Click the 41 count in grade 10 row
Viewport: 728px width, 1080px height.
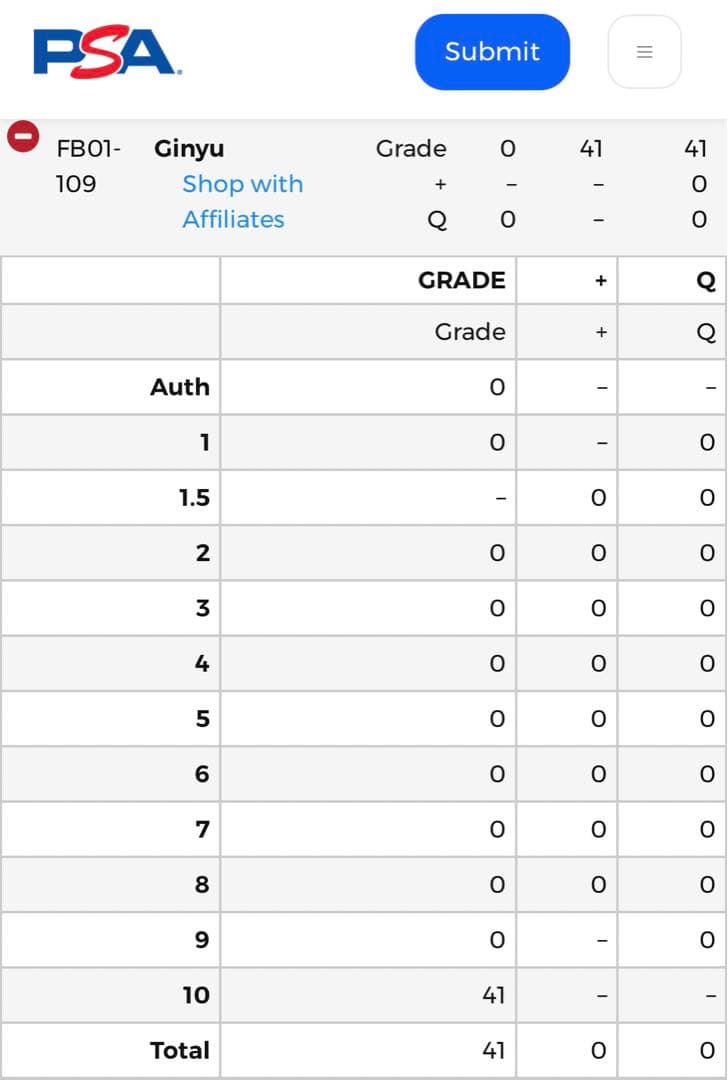[x=493, y=995]
